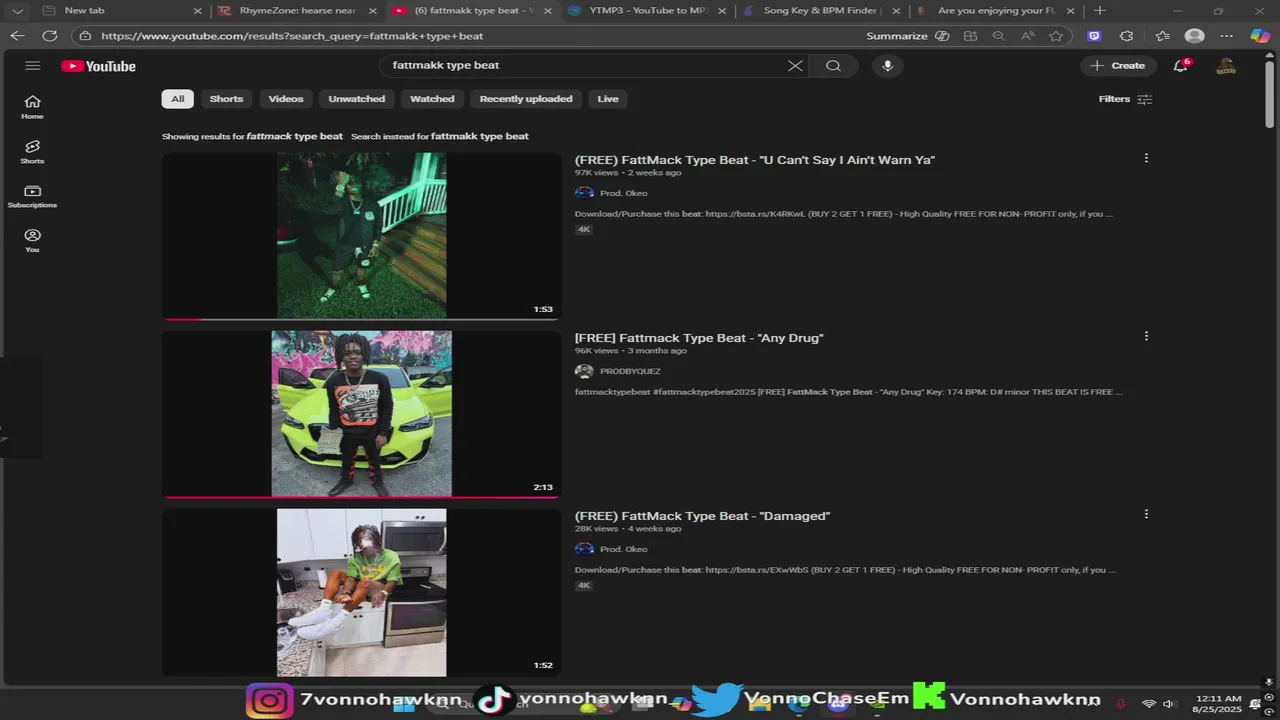Image resolution: width=1280 pixels, height=720 pixels.
Task: Select the Watched filter chip
Action: tap(432, 99)
